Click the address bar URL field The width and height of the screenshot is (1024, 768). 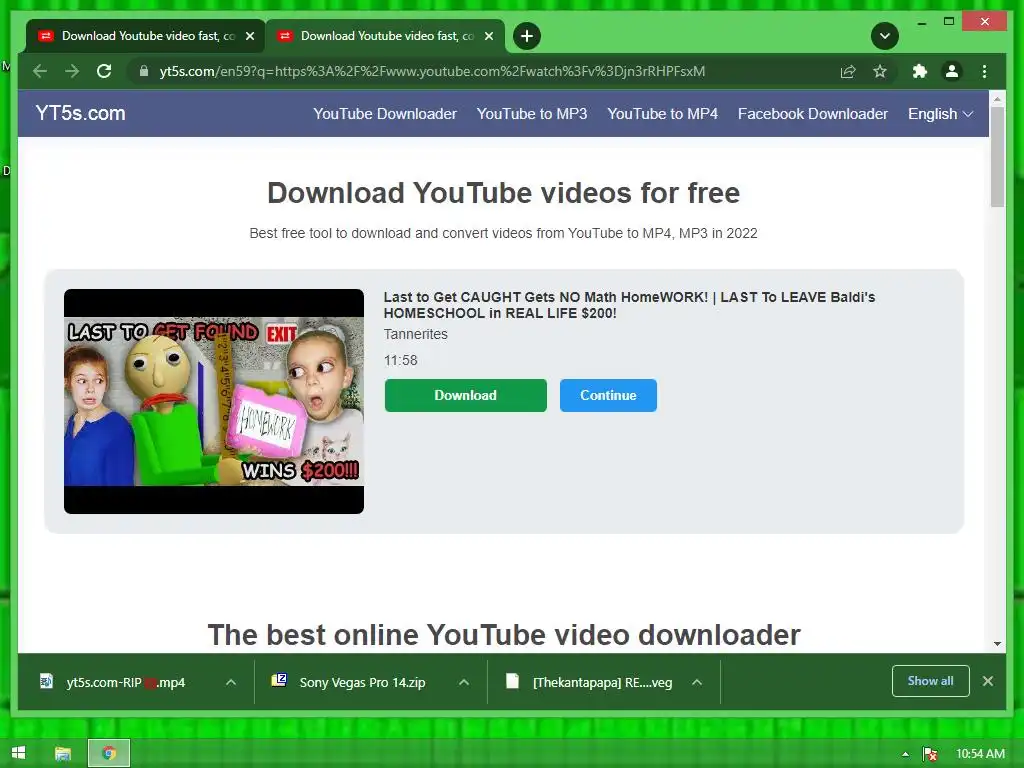(432, 71)
